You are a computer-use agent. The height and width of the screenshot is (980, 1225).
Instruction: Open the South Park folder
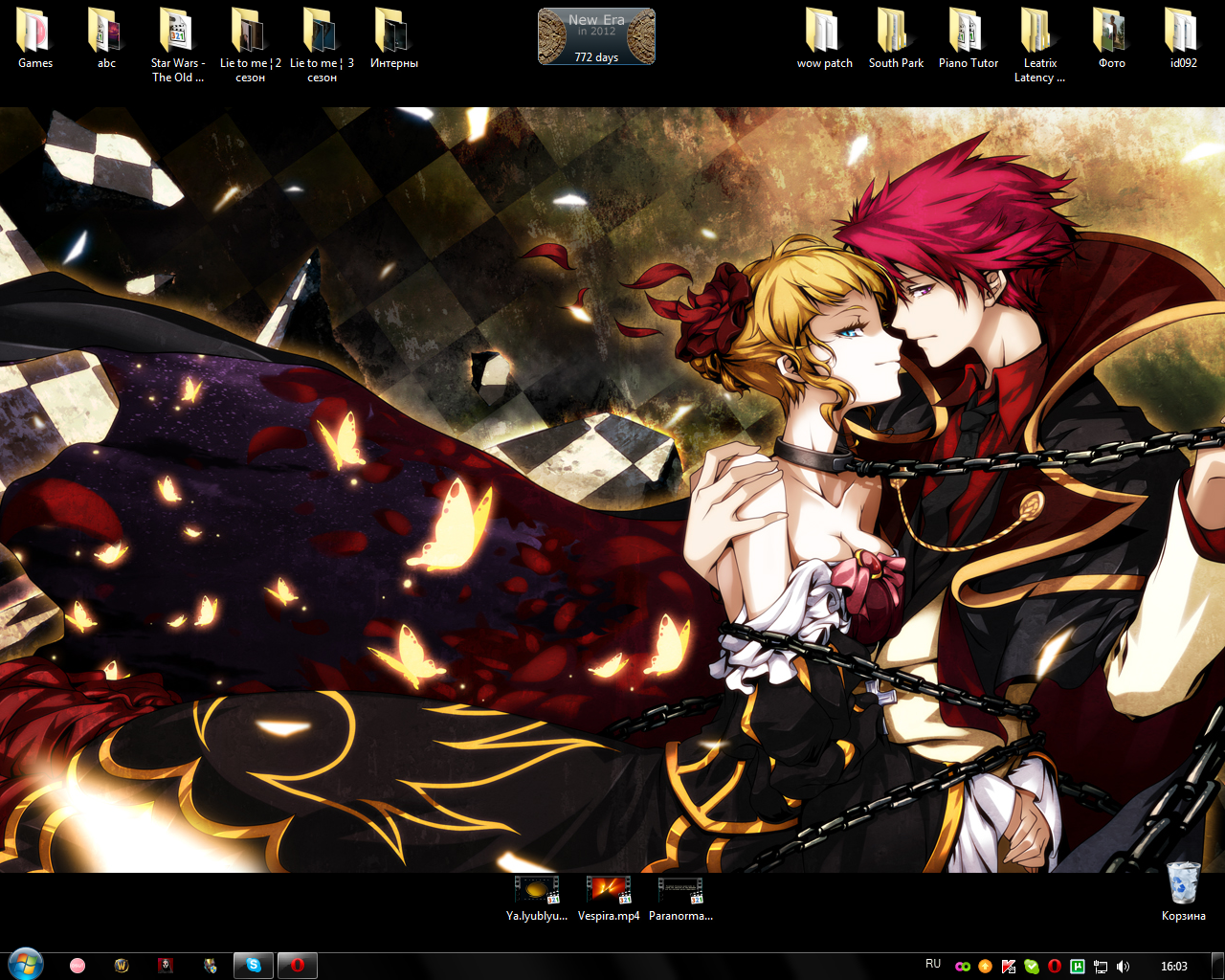[x=896, y=38]
